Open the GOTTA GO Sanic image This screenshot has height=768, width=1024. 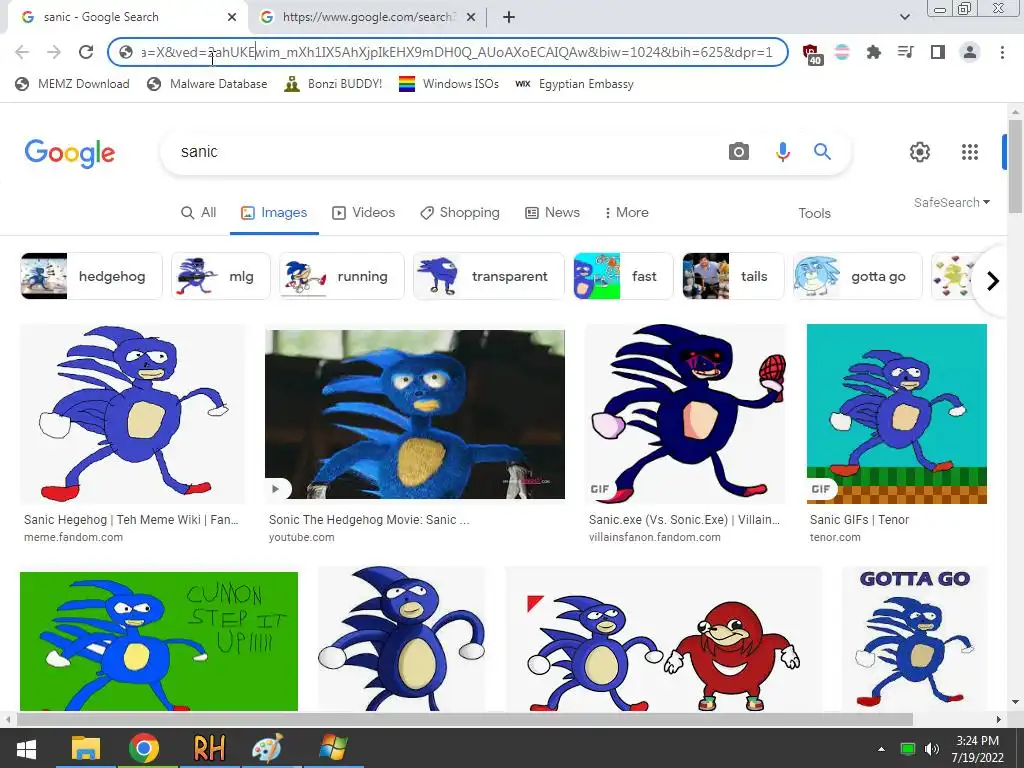tap(914, 640)
